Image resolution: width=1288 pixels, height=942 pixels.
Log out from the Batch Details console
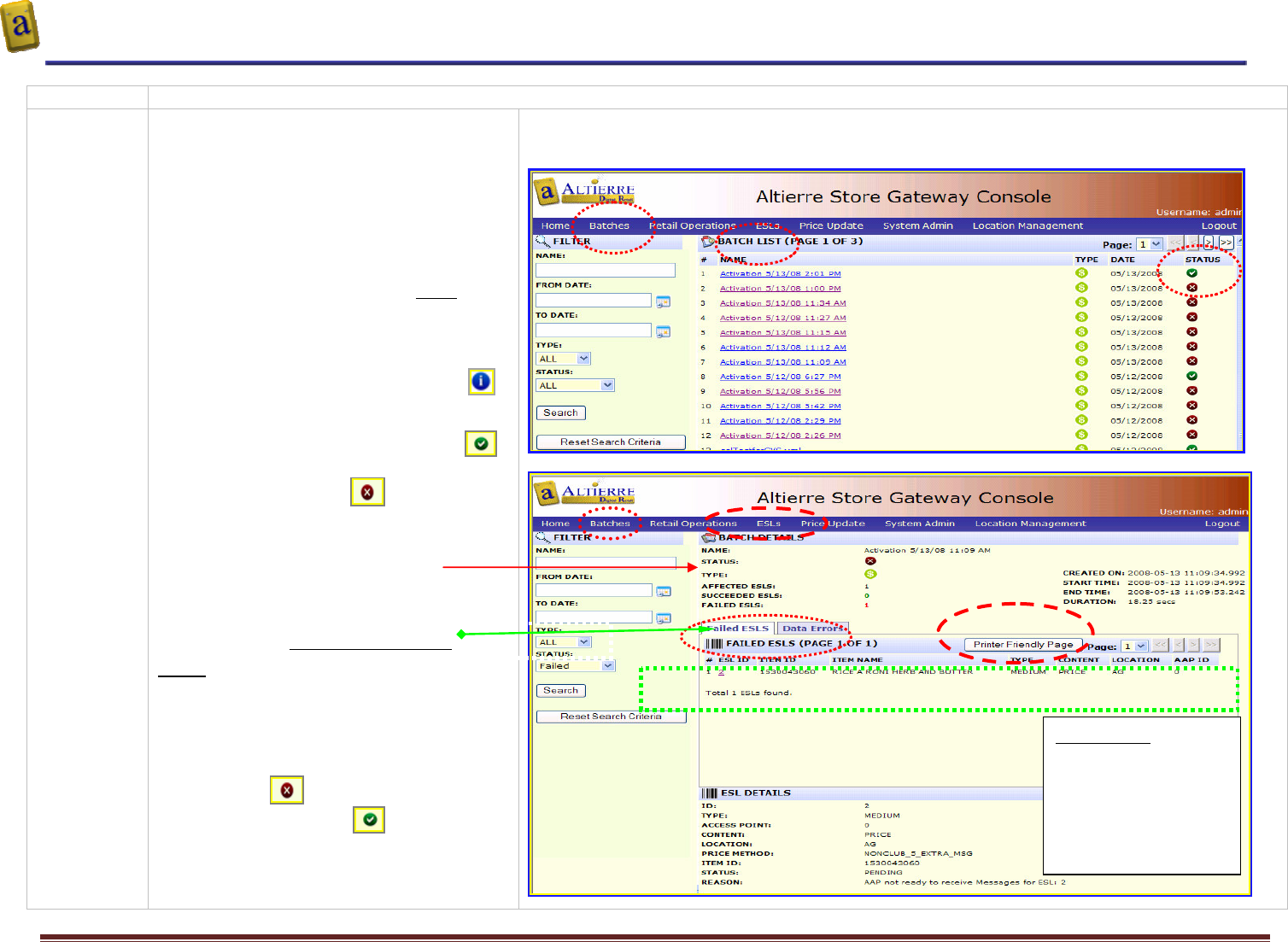coord(1222,524)
